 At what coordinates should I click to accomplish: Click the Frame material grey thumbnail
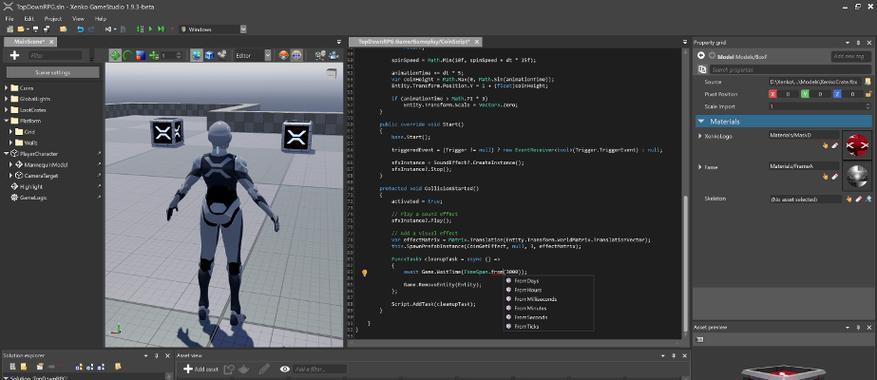(857, 176)
